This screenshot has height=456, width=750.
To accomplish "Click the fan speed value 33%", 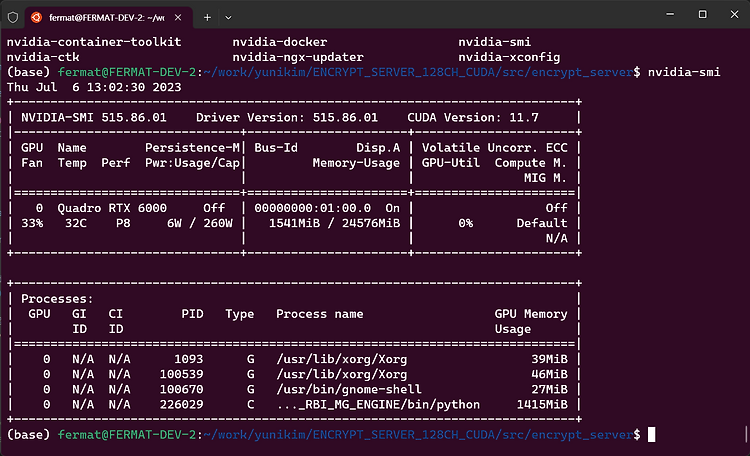I will [32, 223].
